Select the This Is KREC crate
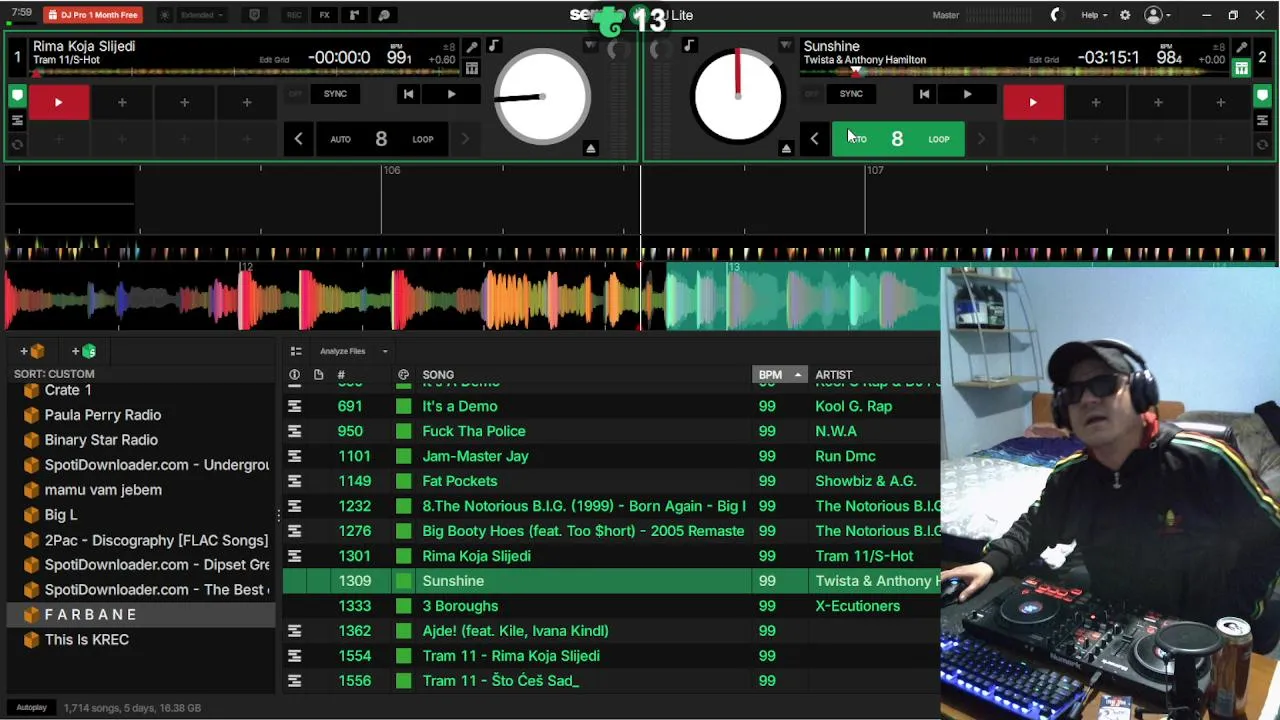This screenshot has width=1280, height=720. tap(87, 640)
